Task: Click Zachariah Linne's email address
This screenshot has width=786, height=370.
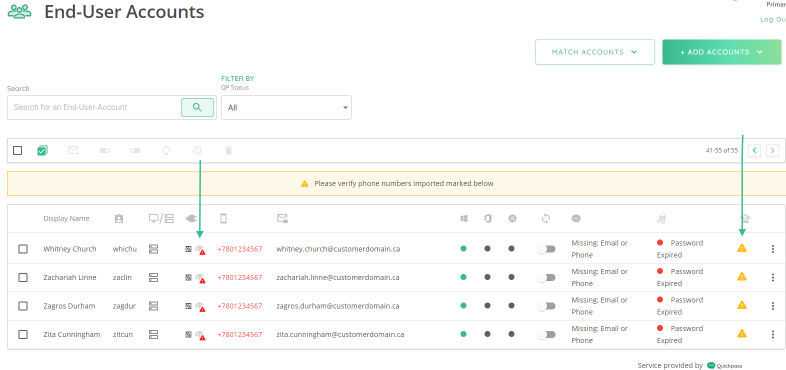Action: coord(337,278)
